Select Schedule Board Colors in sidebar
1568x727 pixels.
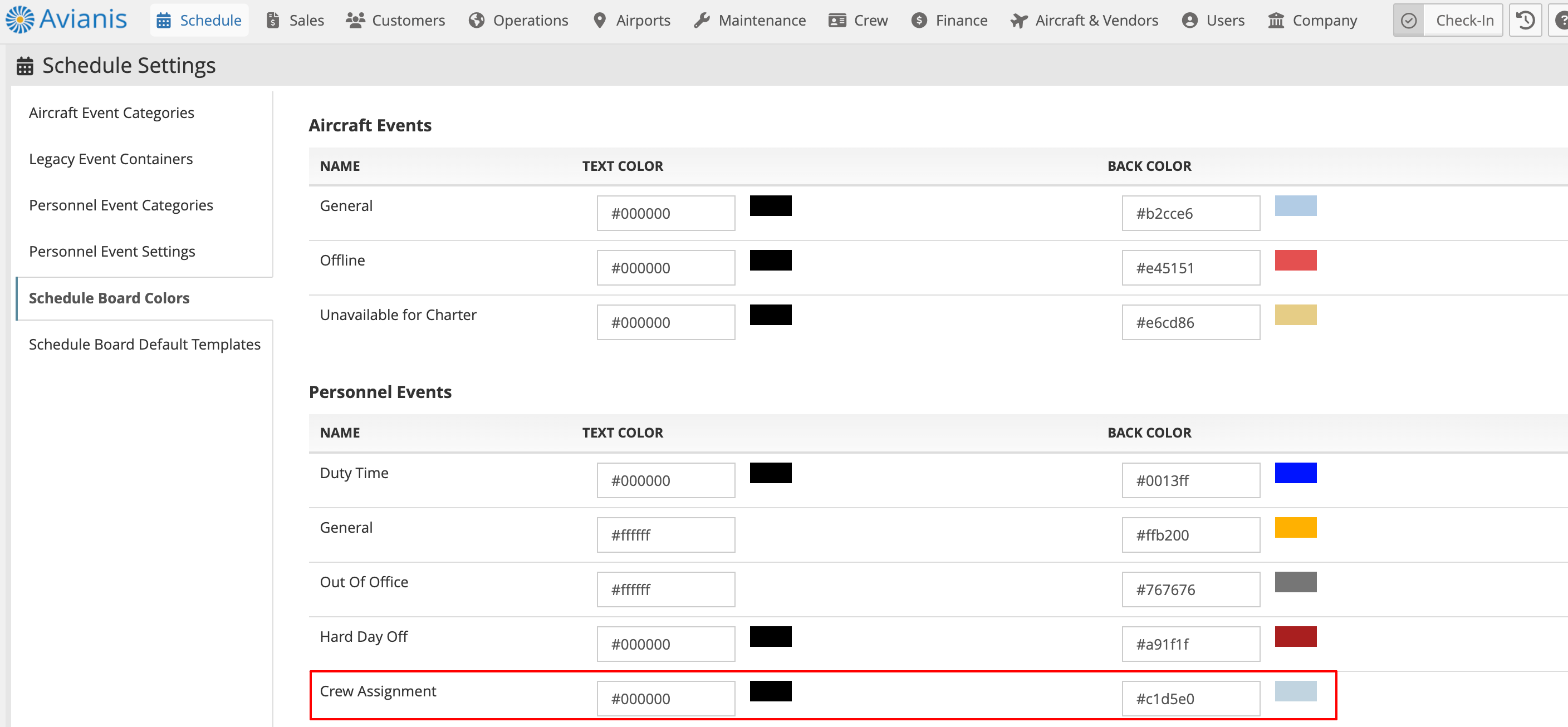tap(110, 298)
